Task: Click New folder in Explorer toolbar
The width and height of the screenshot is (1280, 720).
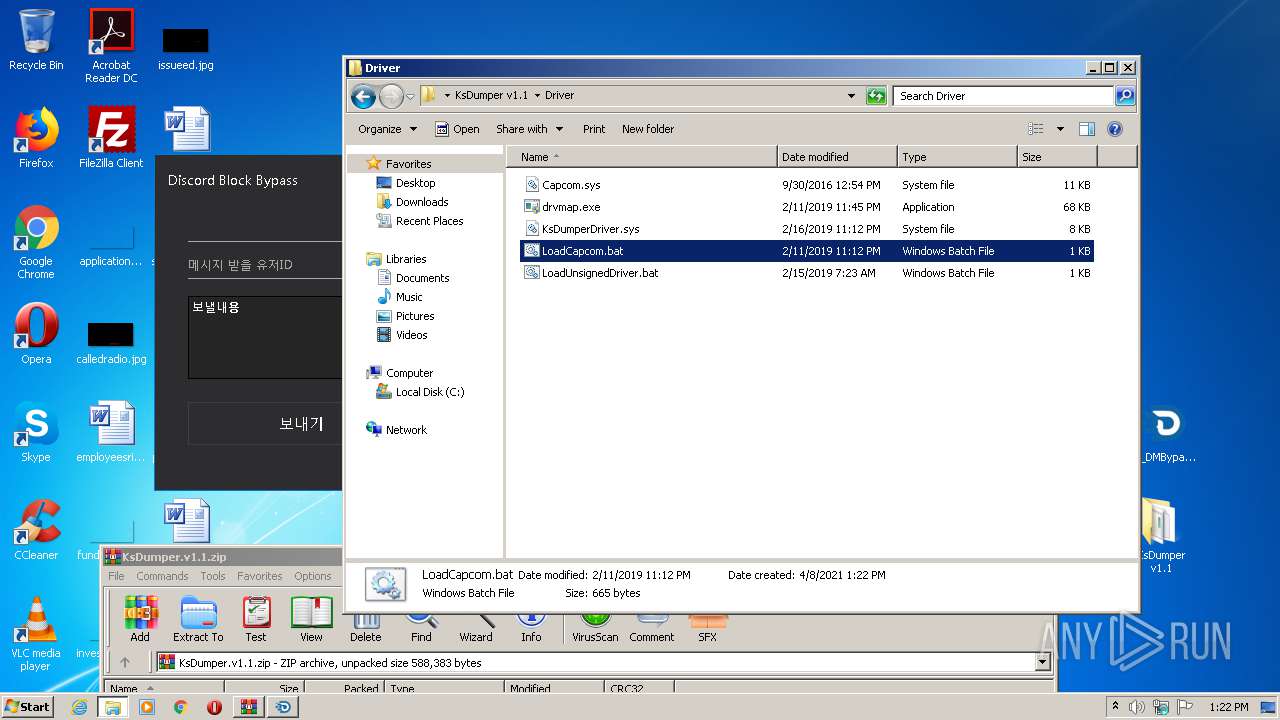Action: pyautogui.click(x=648, y=129)
